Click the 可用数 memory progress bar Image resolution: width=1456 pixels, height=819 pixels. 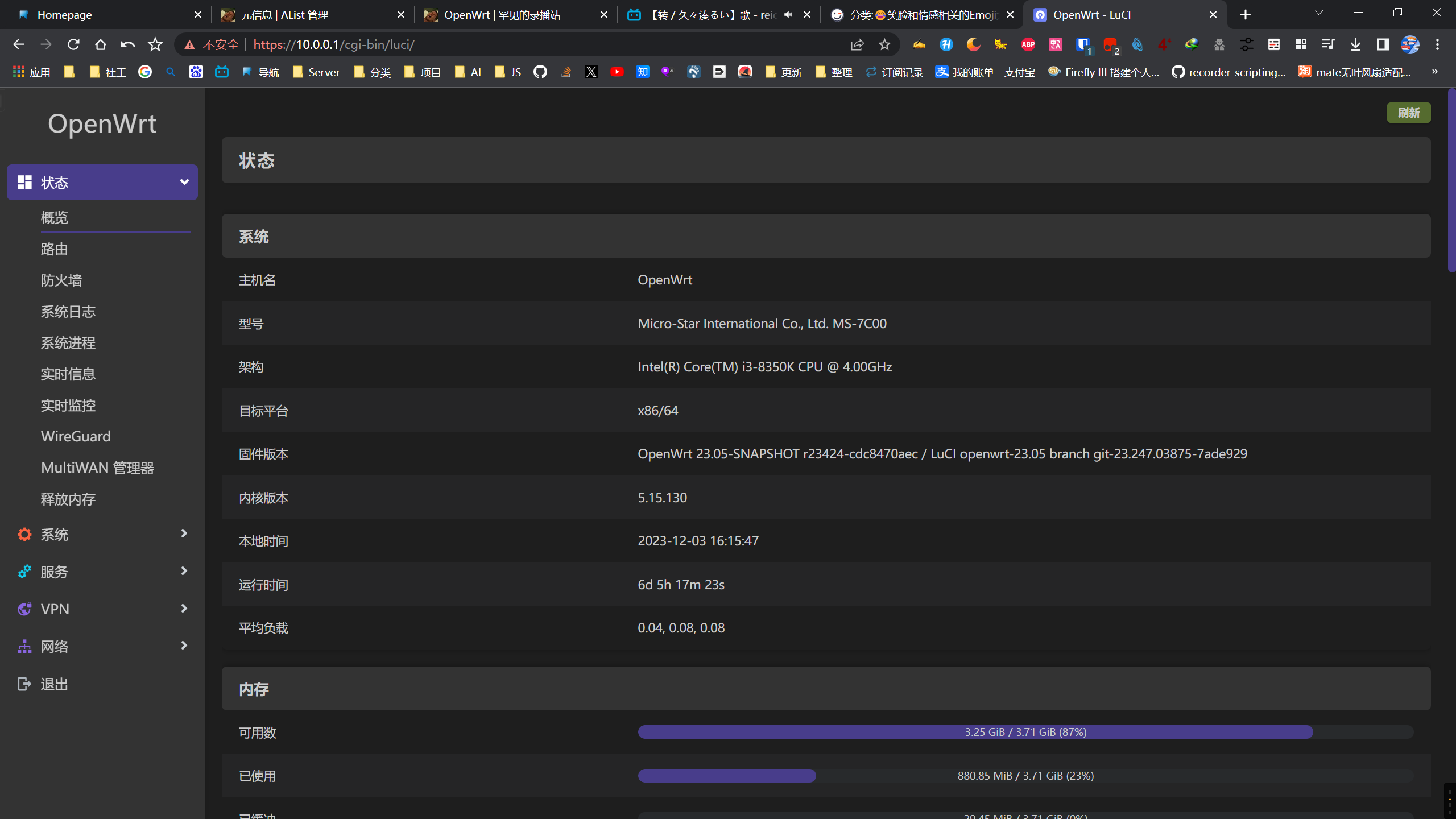[x=1025, y=732]
